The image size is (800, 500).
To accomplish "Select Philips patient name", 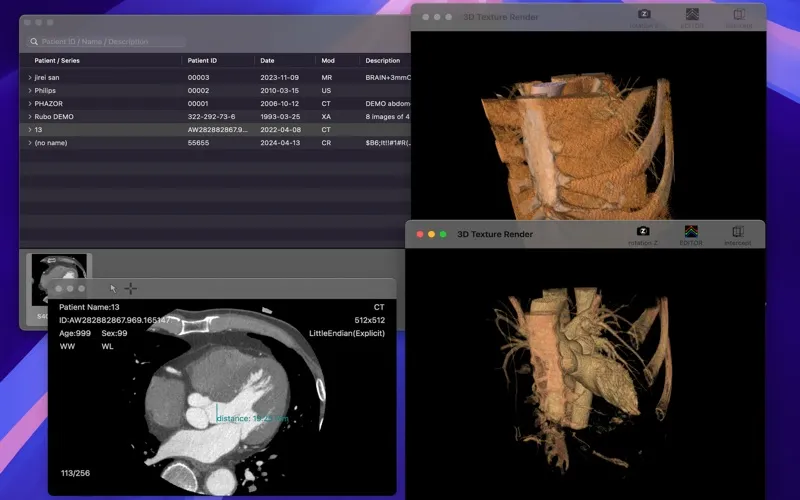I will [45, 90].
